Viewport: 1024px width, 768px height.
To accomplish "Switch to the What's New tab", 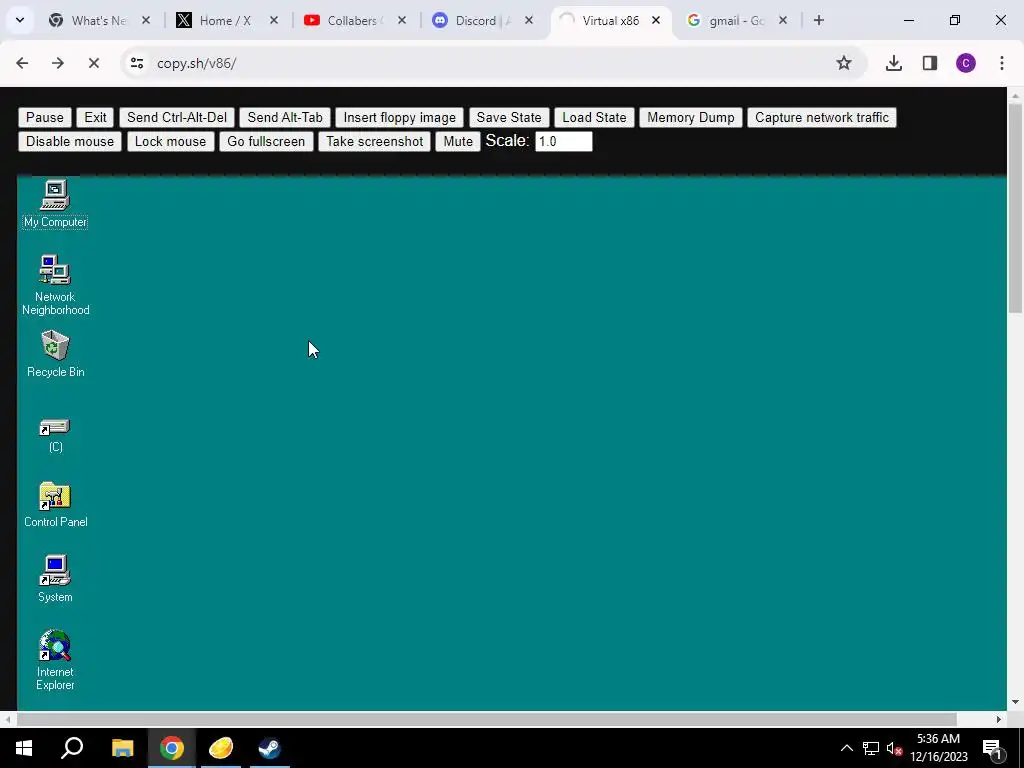I will [99, 20].
